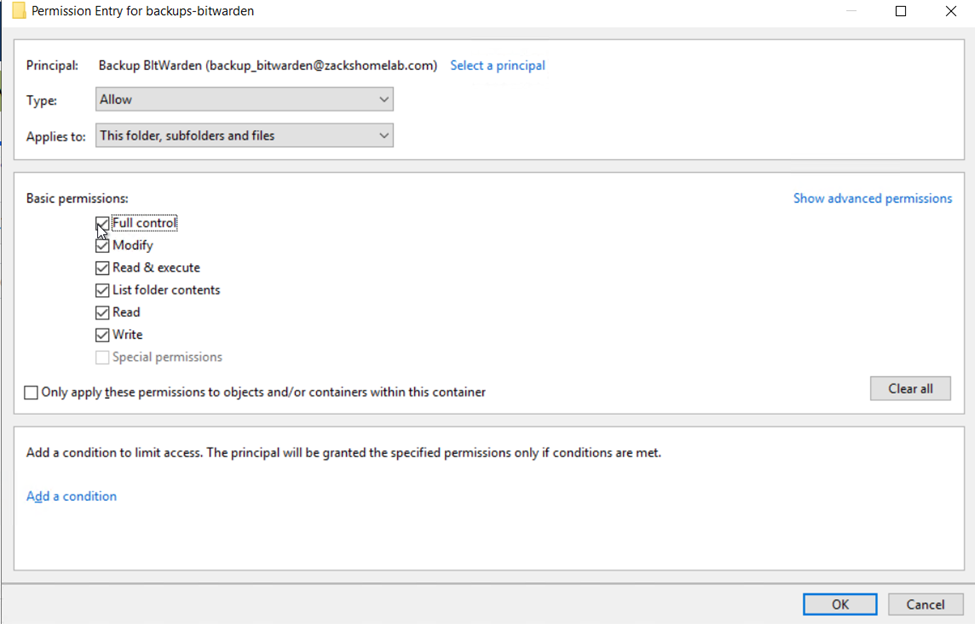975x624 pixels.
Task: Click the folder icon in title bar
Action: click(x=19, y=11)
